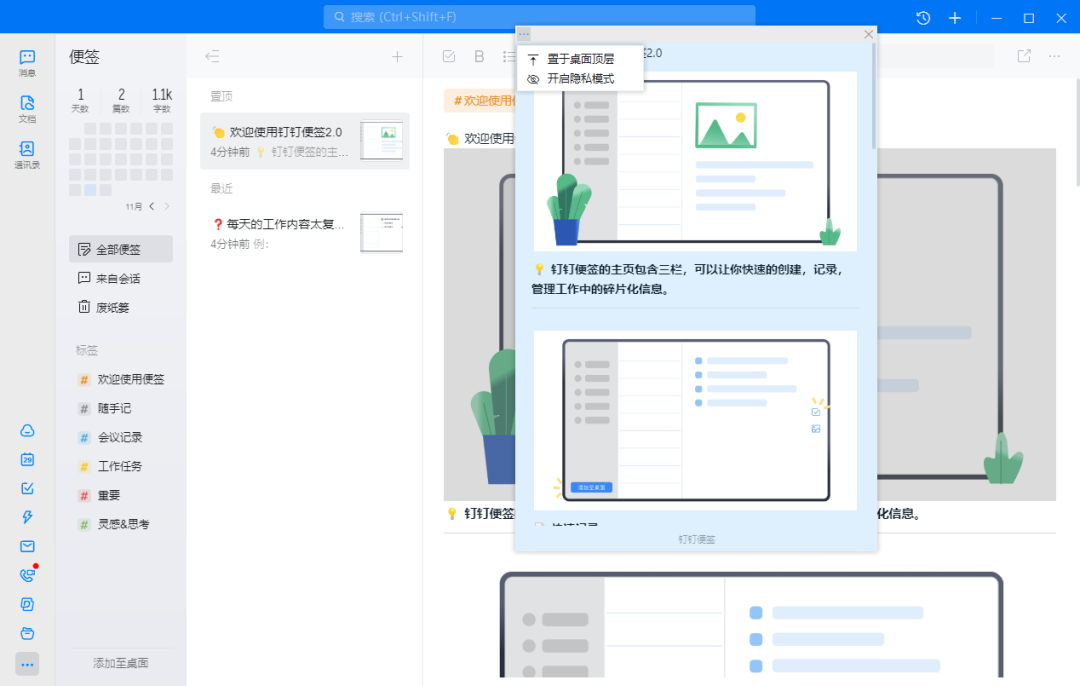Click 添加至桌面 button
1080x686 pixels.
121,663
